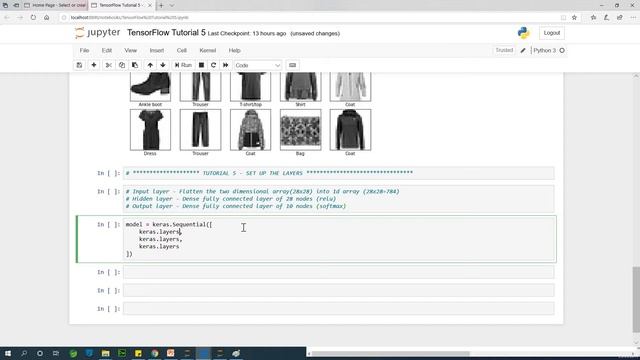Click the page vertical scrollbar thumb
The height and width of the screenshot is (360, 640).
tap(636, 300)
